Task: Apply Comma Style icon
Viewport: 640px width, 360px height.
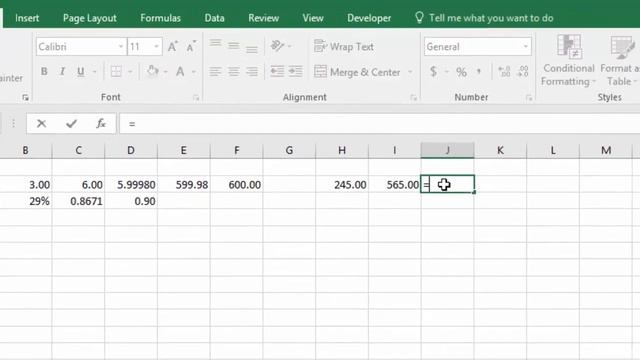Action: pyautogui.click(x=479, y=72)
